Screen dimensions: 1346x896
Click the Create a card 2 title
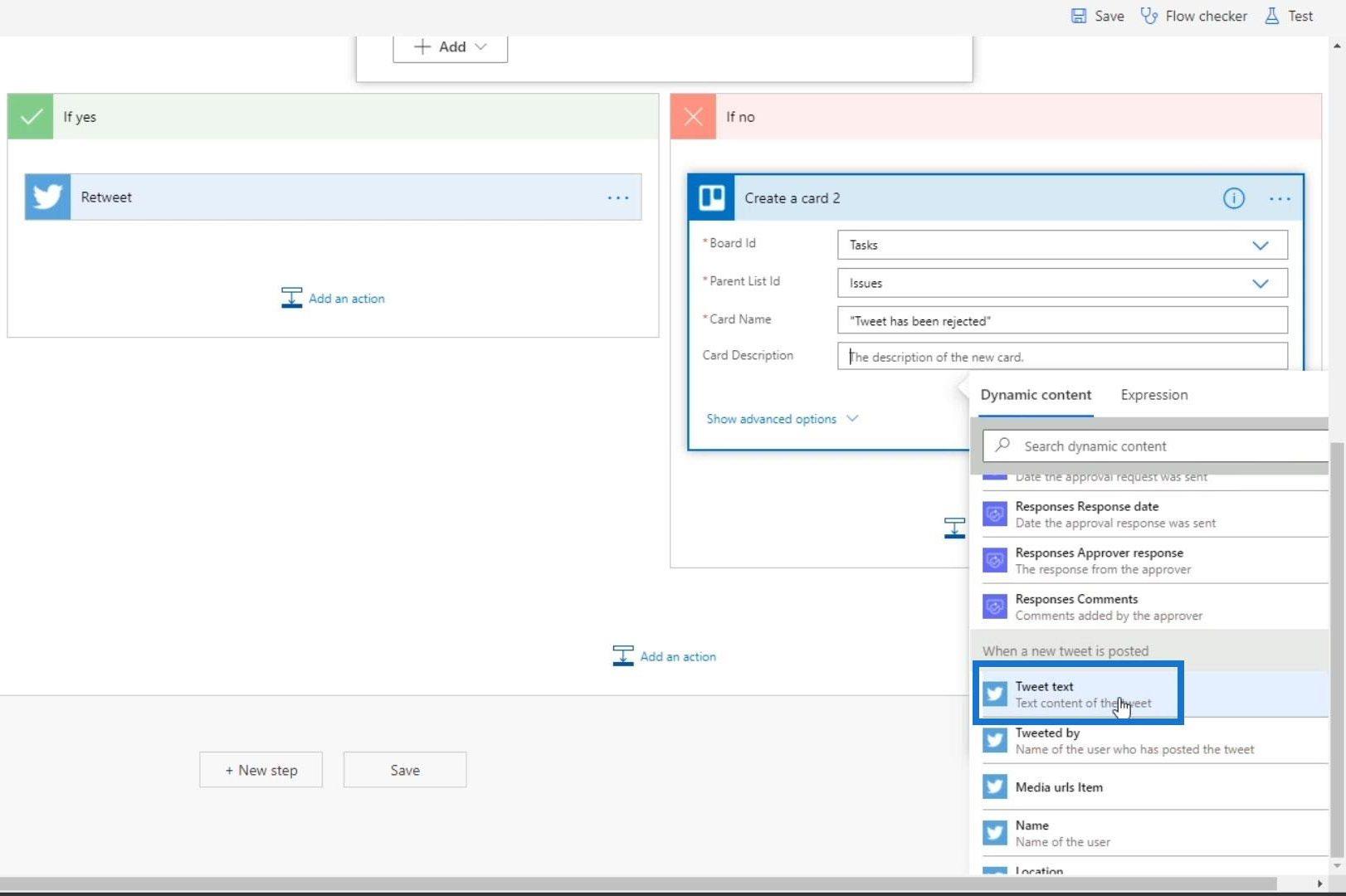pyautogui.click(x=792, y=198)
